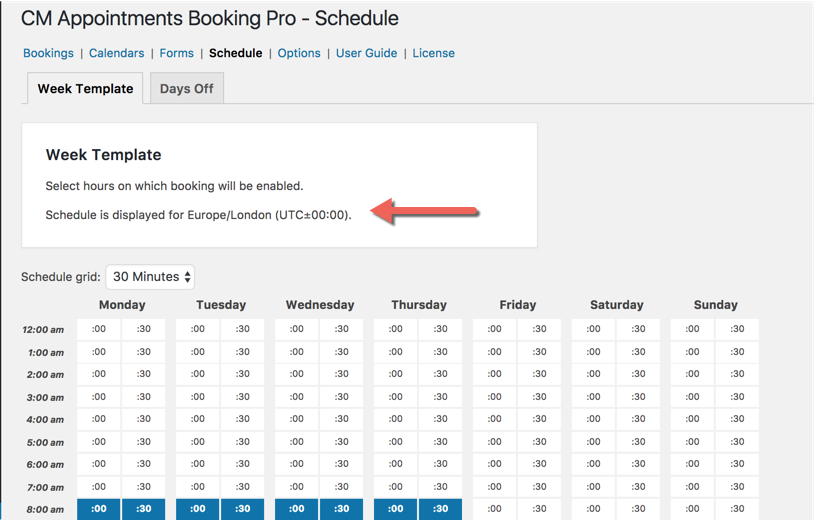Open the Bookings link
Screen dimensions: 815x520
[48, 53]
